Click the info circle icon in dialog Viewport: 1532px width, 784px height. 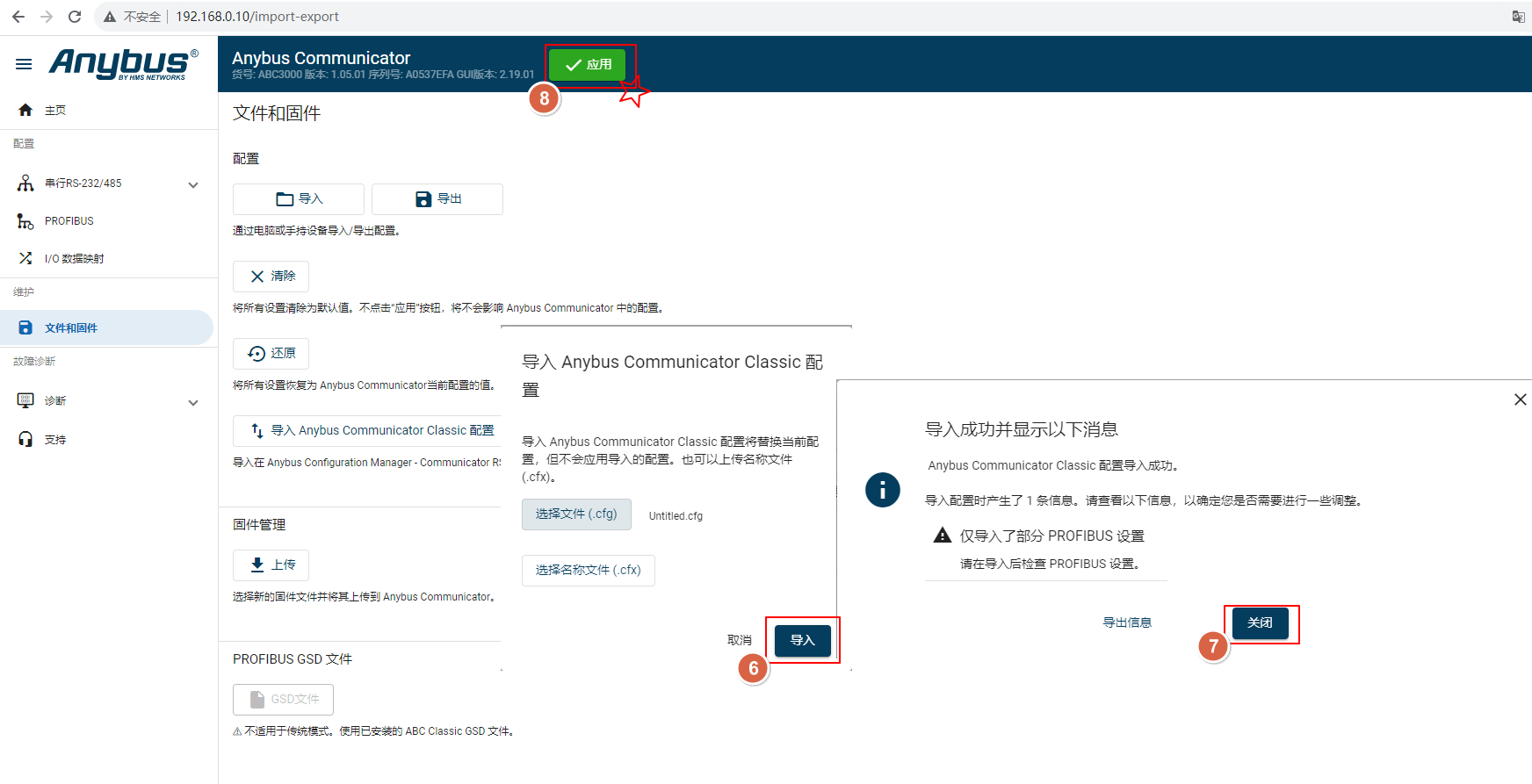pyautogui.click(x=883, y=490)
